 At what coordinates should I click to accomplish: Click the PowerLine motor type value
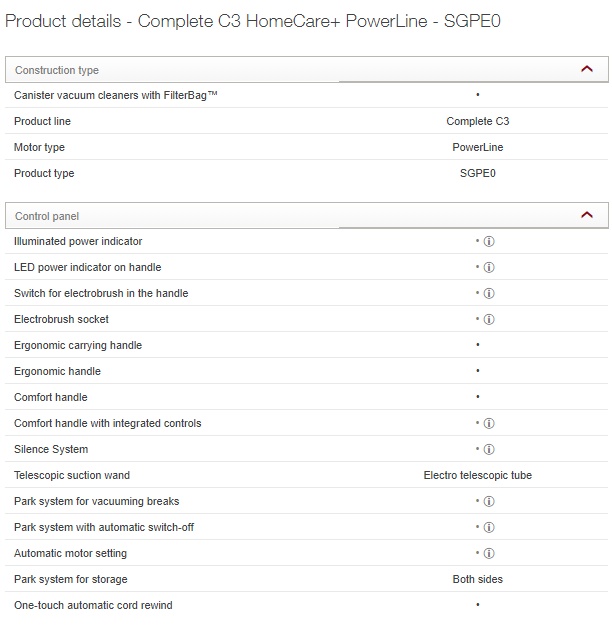(x=477, y=147)
